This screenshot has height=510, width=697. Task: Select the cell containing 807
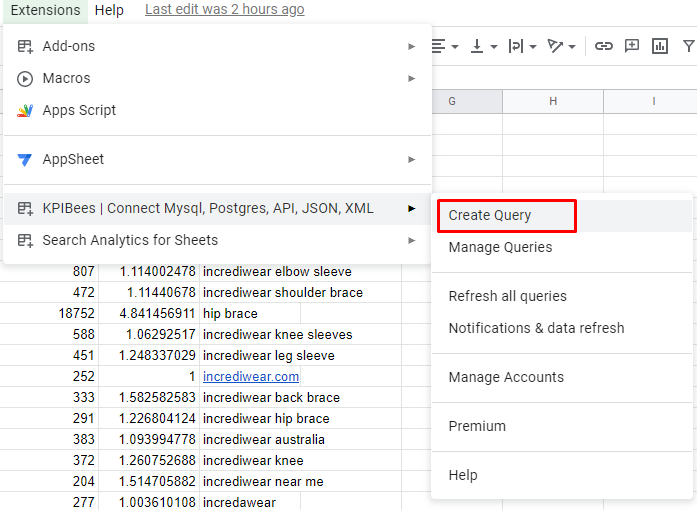point(49,271)
